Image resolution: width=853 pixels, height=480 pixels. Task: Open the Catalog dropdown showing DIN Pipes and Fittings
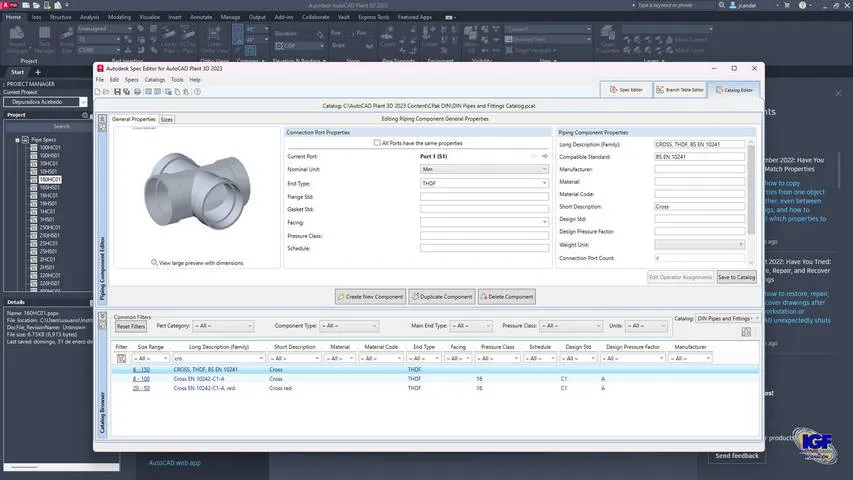tap(727, 318)
